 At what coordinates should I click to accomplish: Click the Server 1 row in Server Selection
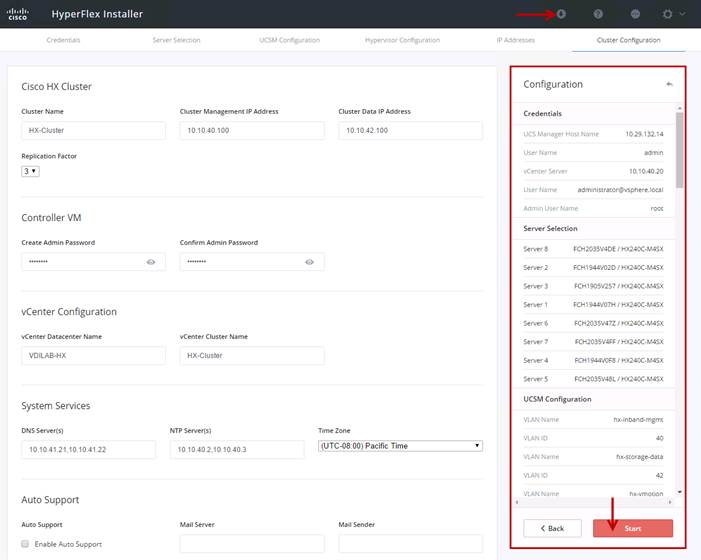pyautogui.click(x=593, y=305)
